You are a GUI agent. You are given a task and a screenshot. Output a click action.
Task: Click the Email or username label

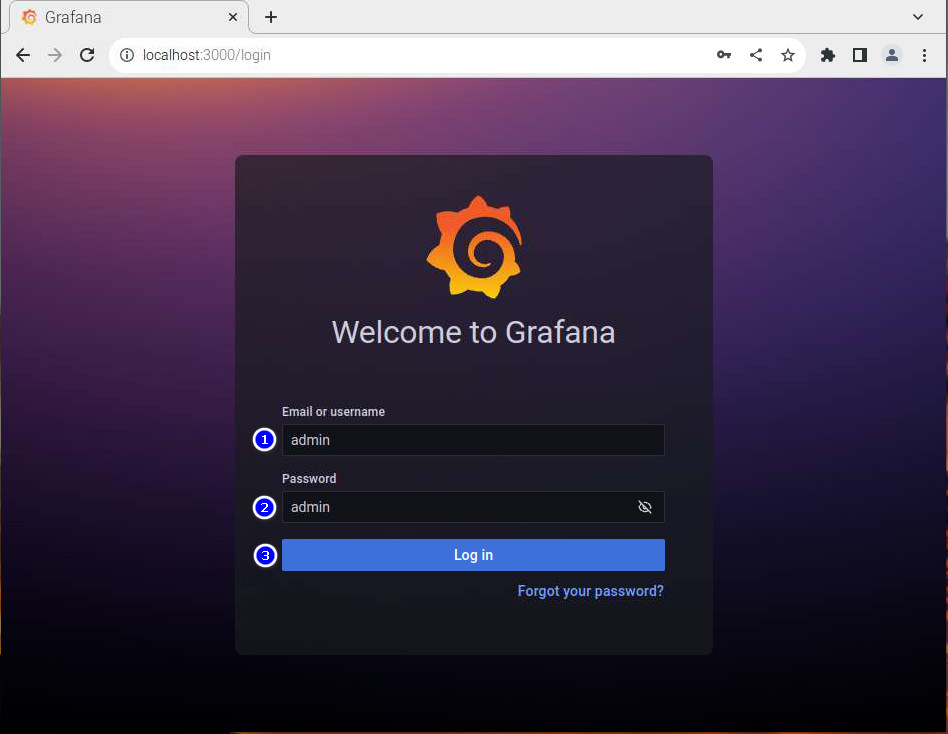(x=333, y=412)
